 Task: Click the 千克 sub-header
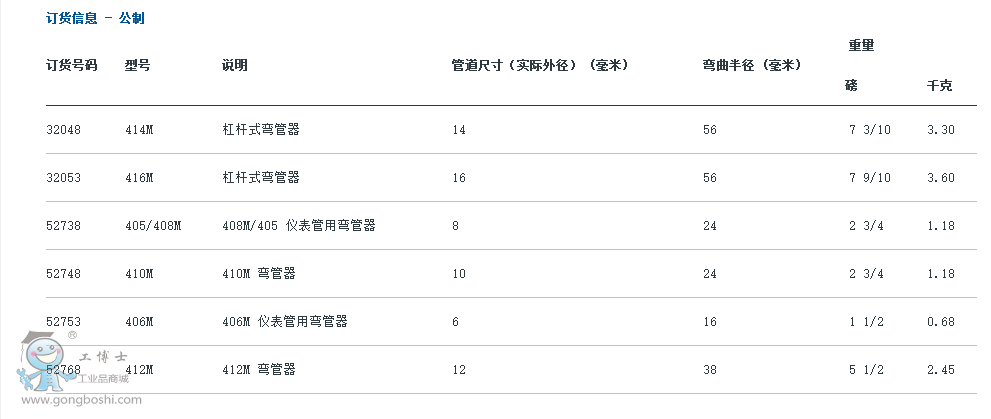(x=940, y=86)
